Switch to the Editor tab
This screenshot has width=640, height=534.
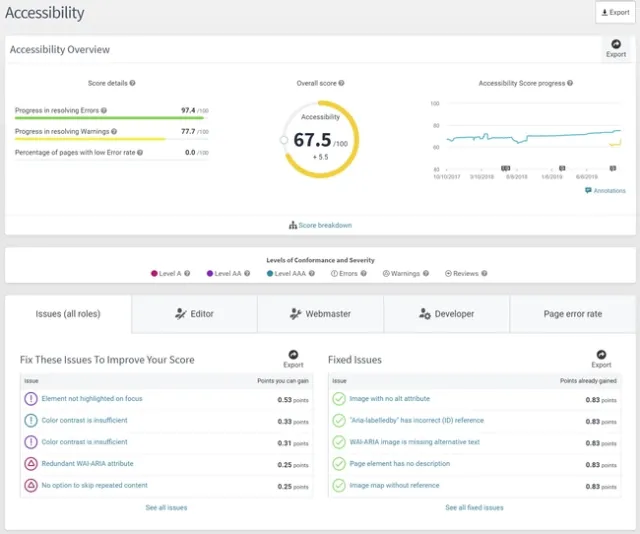coord(194,314)
